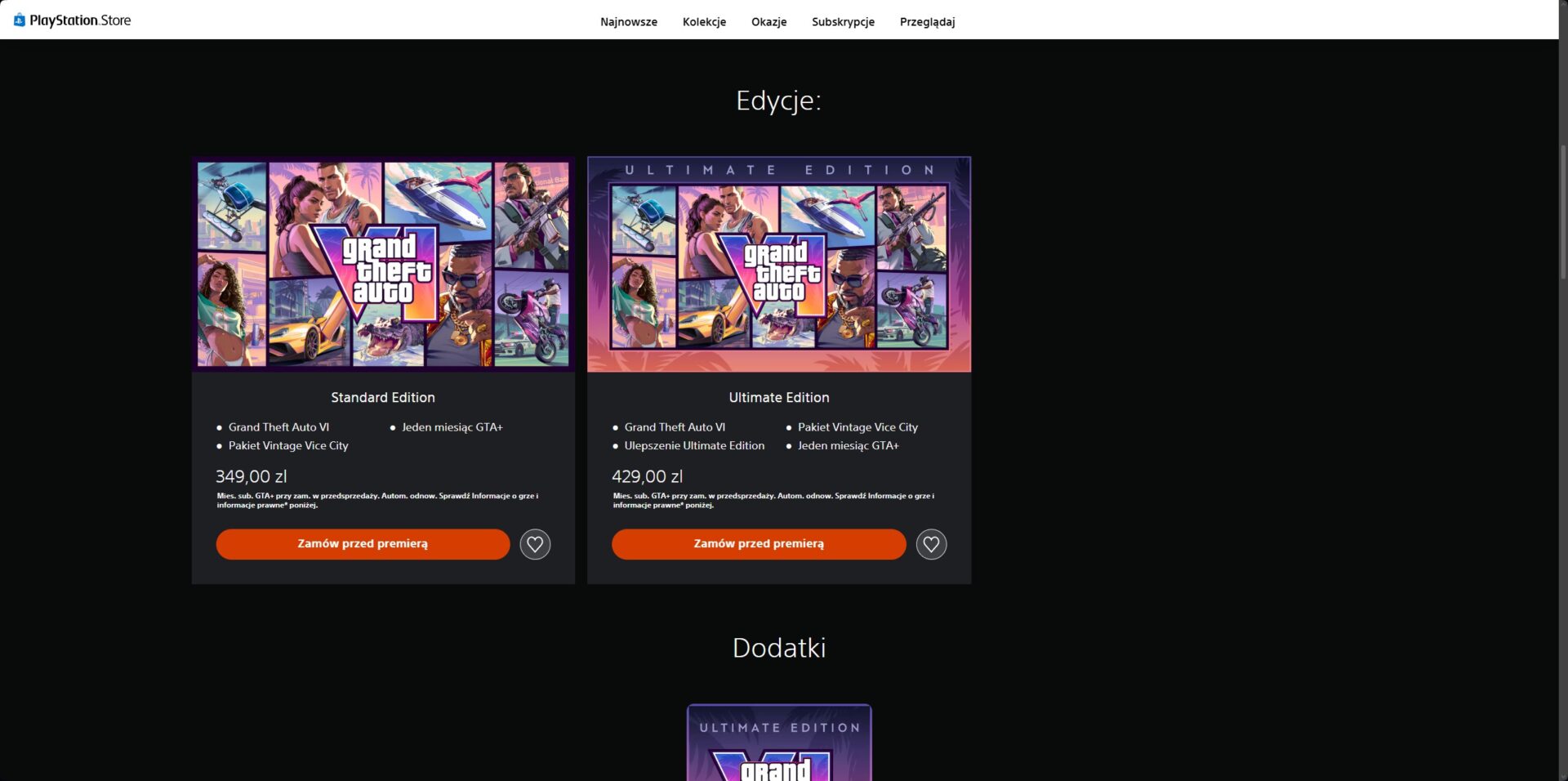Click the 429,00 zł price
Viewport: 1568px width, 781px height.
click(648, 476)
